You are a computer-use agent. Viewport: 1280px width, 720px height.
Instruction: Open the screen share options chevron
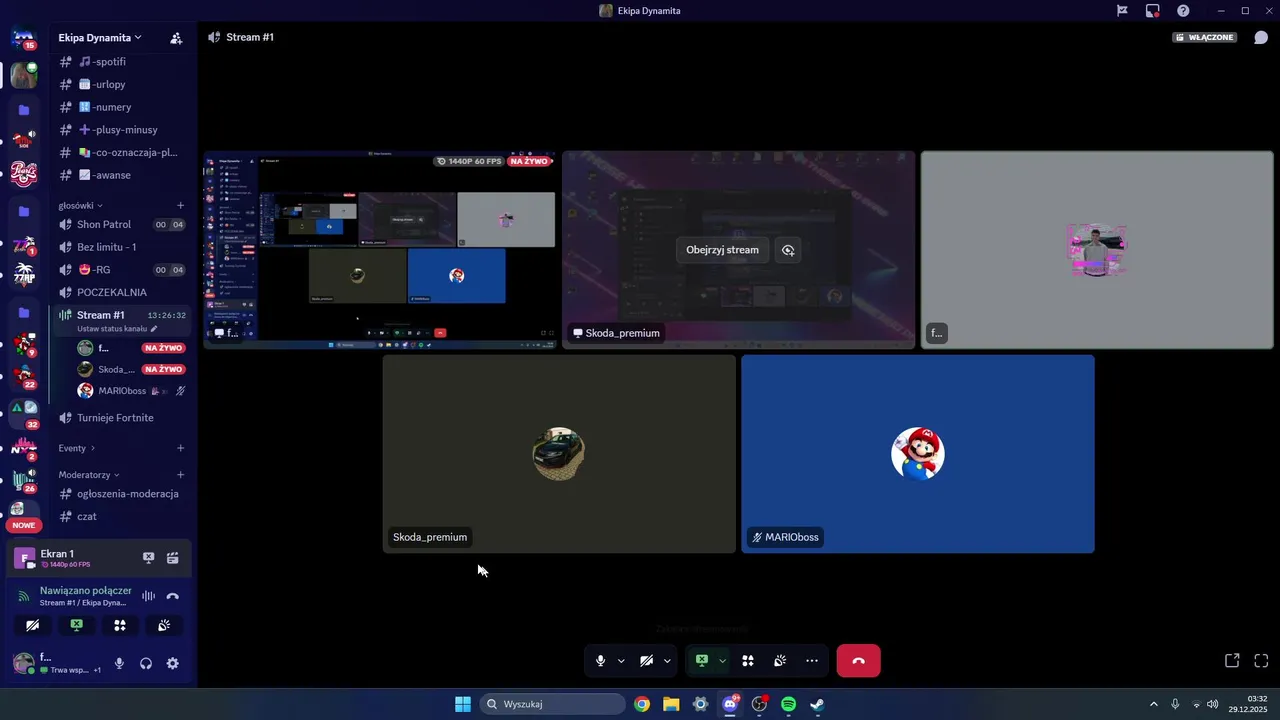[x=722, y=661]
